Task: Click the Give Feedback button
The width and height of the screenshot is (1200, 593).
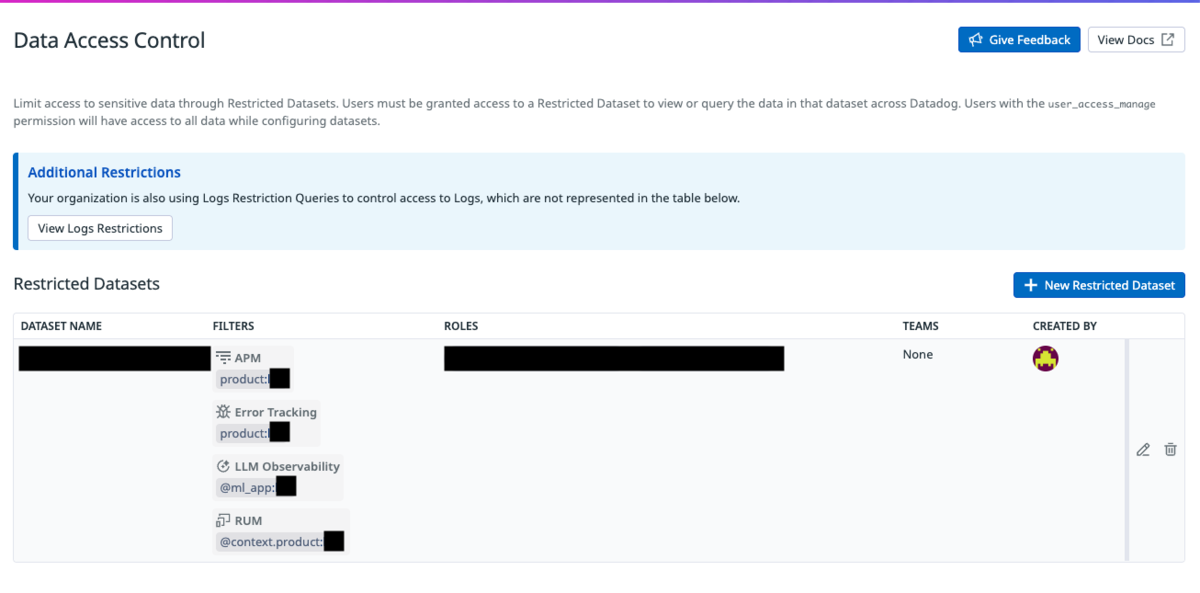Action: click(1019, 40)
